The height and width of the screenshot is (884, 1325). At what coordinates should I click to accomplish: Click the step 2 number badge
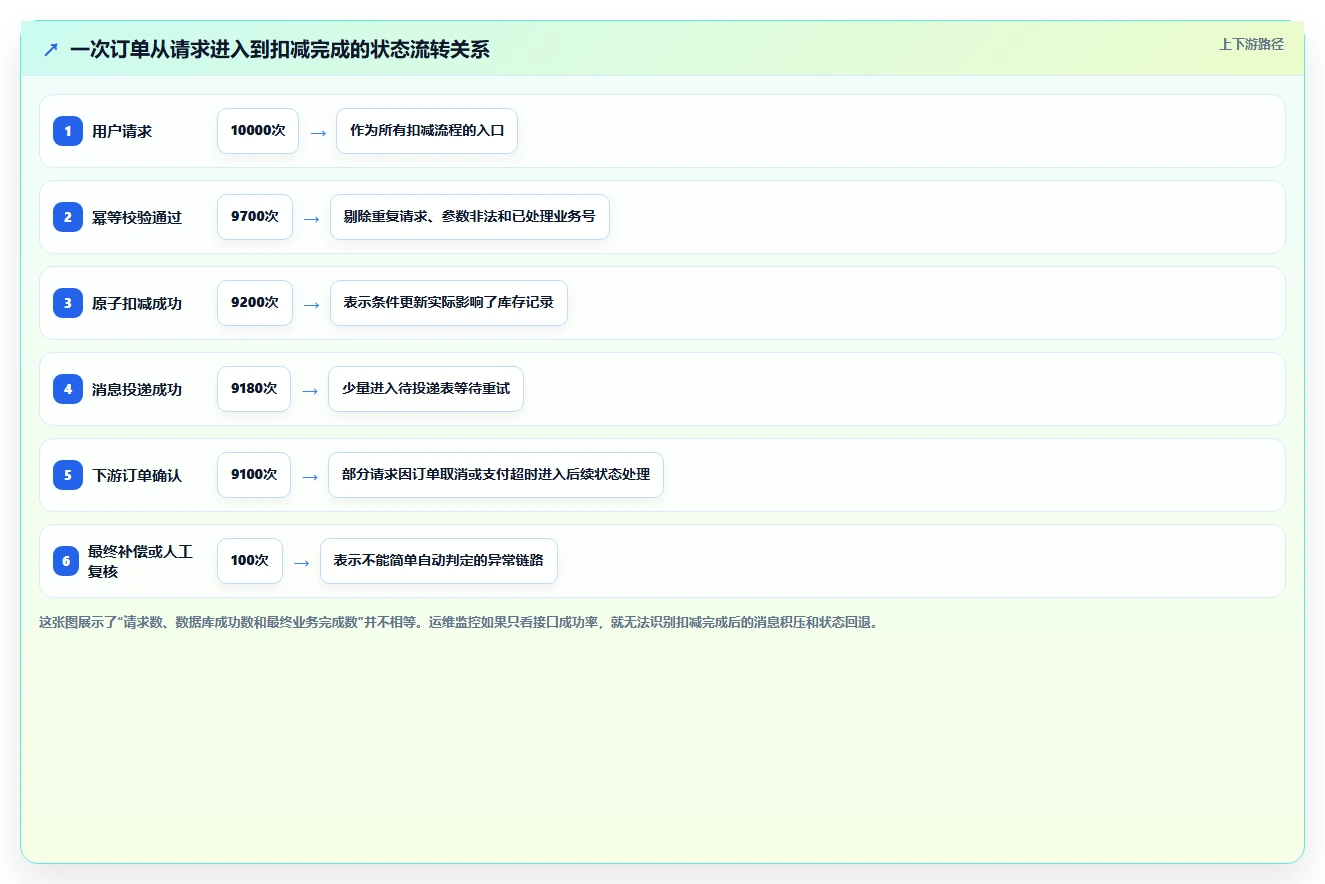[x=68, y=217]
